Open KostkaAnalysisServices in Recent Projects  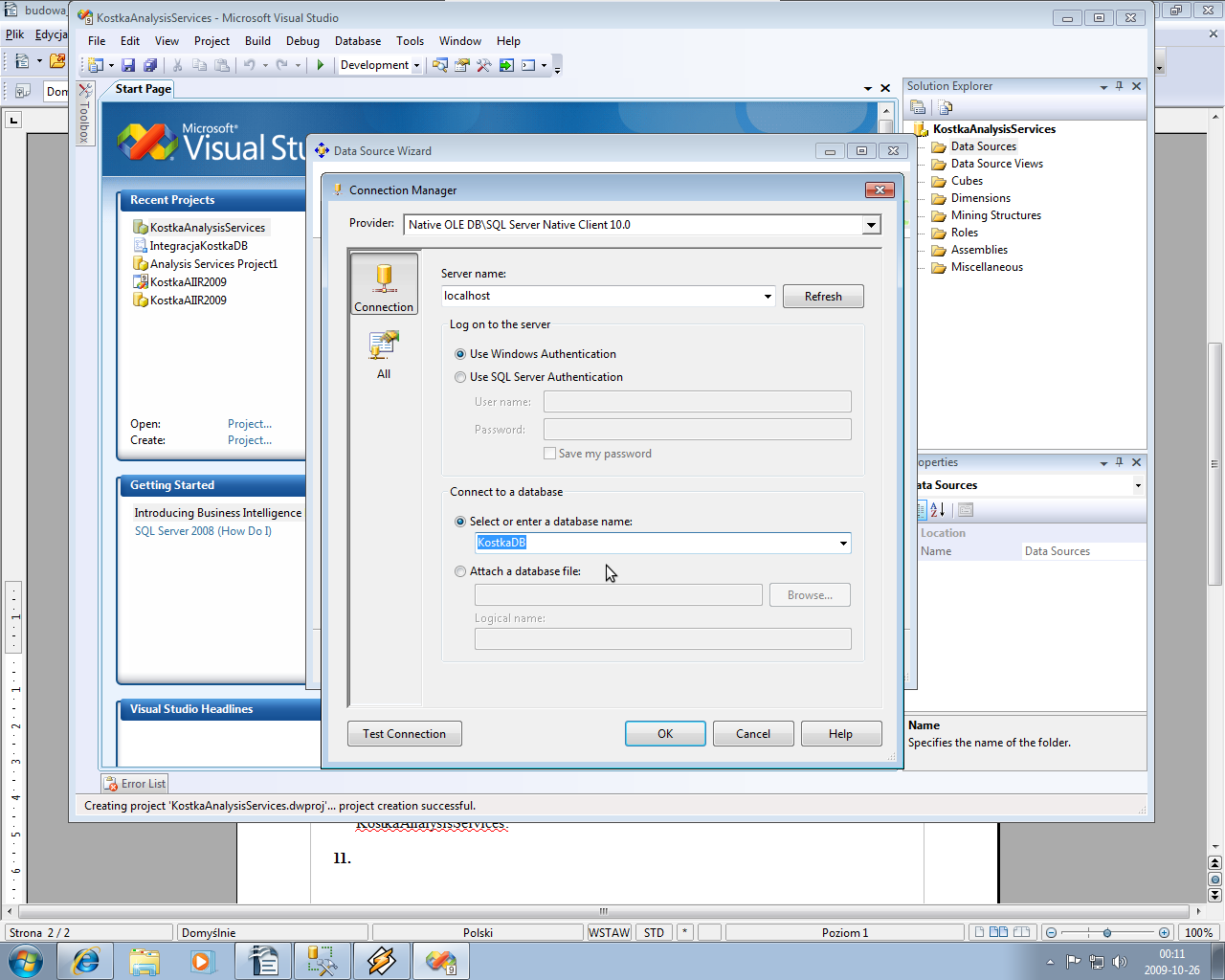207,228
